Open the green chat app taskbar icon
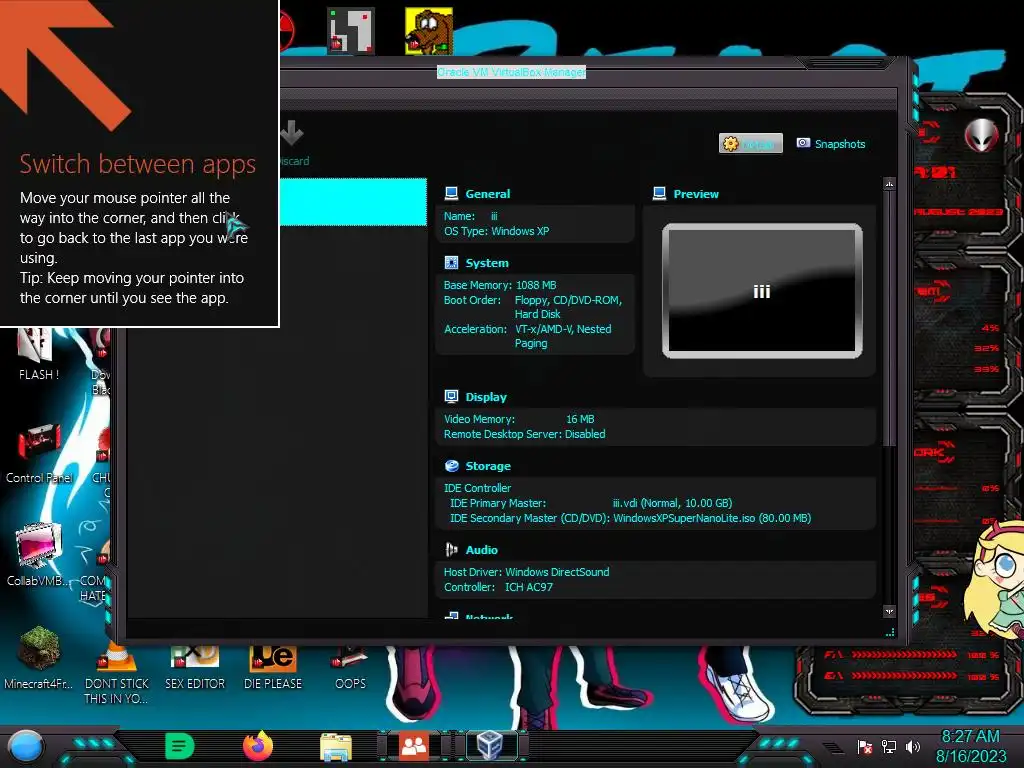 pyautogui.click(x=180, y=746)
